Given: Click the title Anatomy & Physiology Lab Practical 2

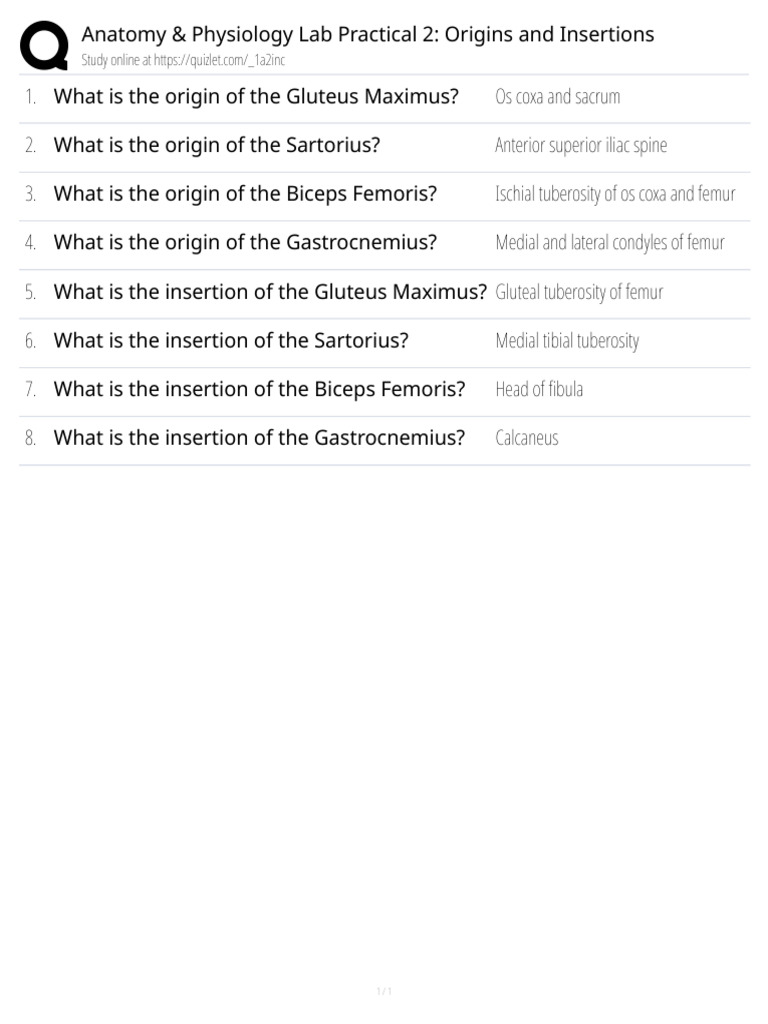Looking at the screenshot, I should click(368, 34).
